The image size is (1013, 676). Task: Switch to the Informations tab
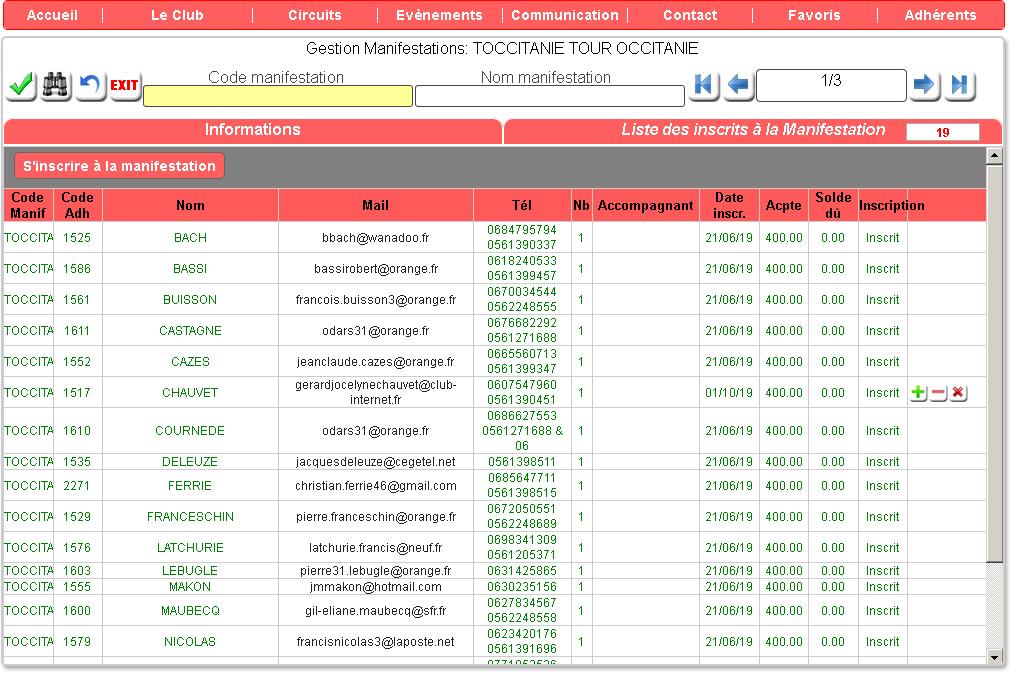(x=253, y=131)
